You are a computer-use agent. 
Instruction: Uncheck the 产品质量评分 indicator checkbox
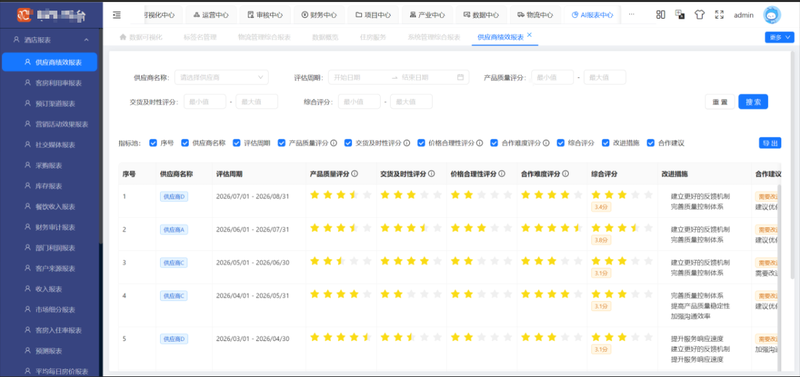pyautogui.click(x=282, y=143)
